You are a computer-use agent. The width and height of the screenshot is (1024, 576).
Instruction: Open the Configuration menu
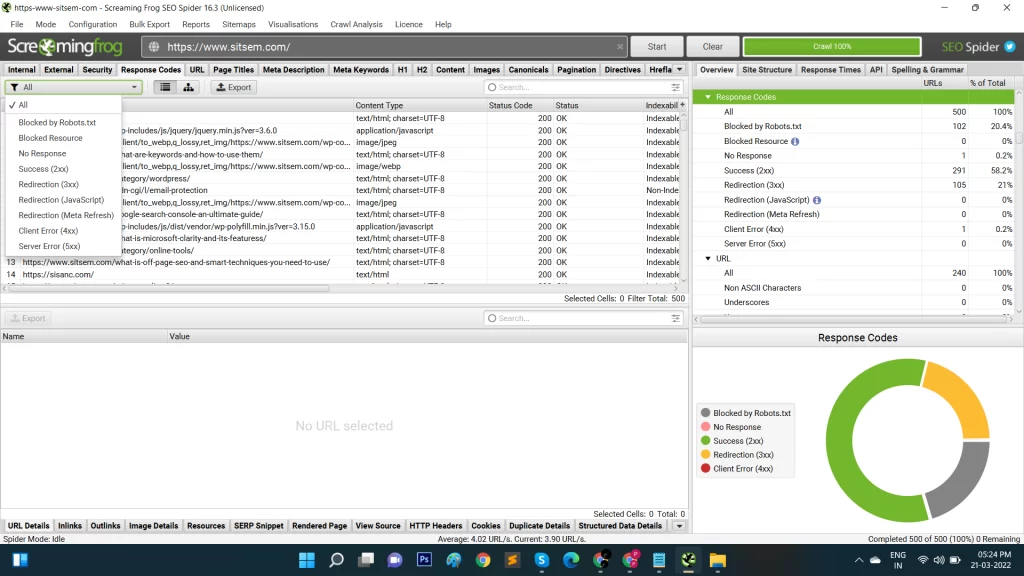pyautogui.click(x=93, y=24)
